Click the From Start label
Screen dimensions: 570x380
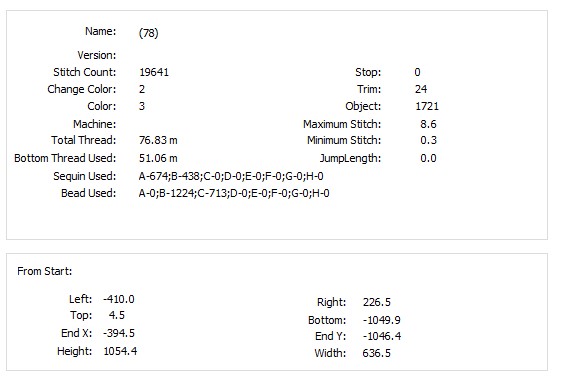(x=44, y=271)
